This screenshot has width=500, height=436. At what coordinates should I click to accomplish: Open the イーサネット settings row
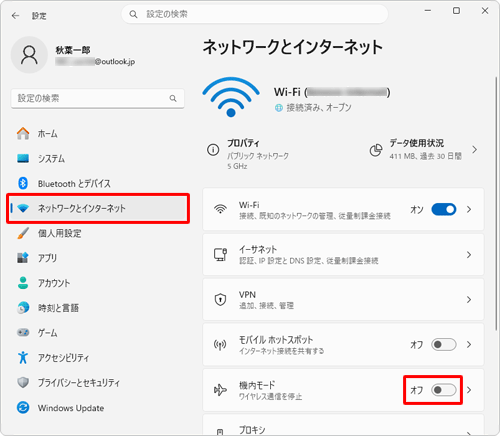(x=343, y=255)
